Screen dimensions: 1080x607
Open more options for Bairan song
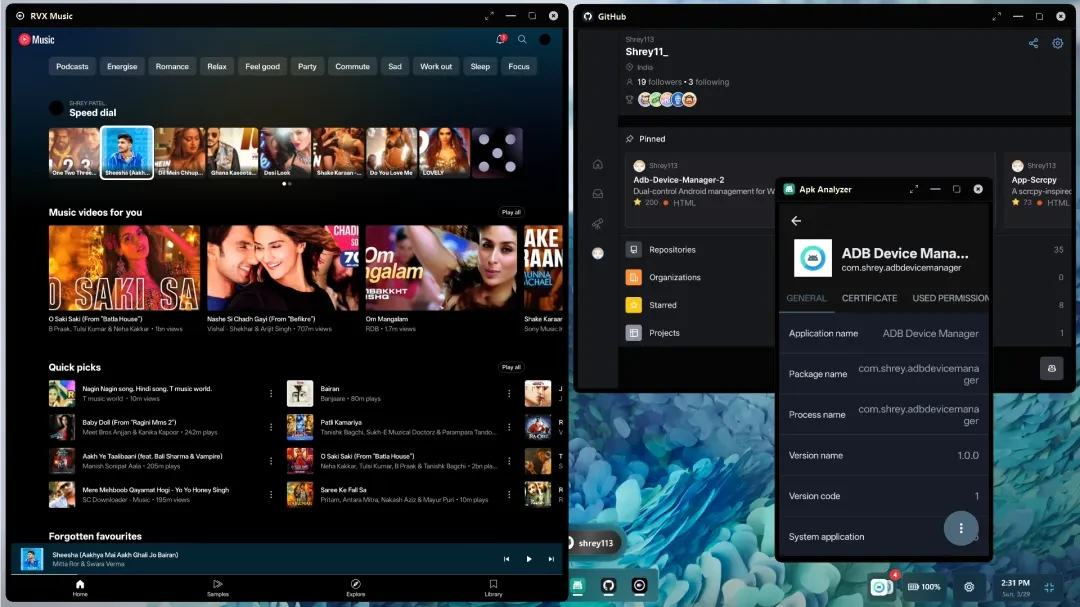coord(509,393)
